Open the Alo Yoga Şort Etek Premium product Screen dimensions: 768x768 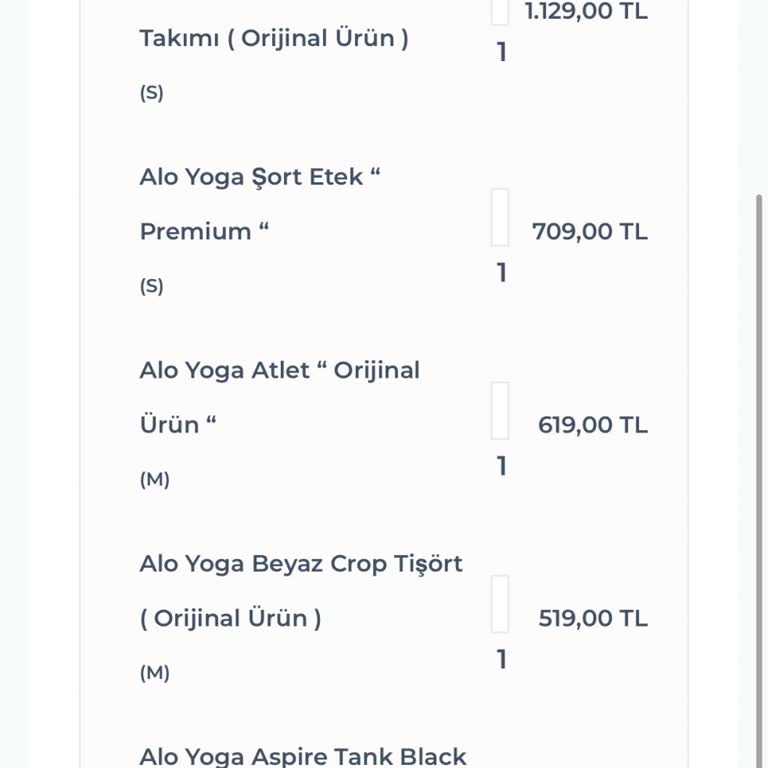(260, 178)
